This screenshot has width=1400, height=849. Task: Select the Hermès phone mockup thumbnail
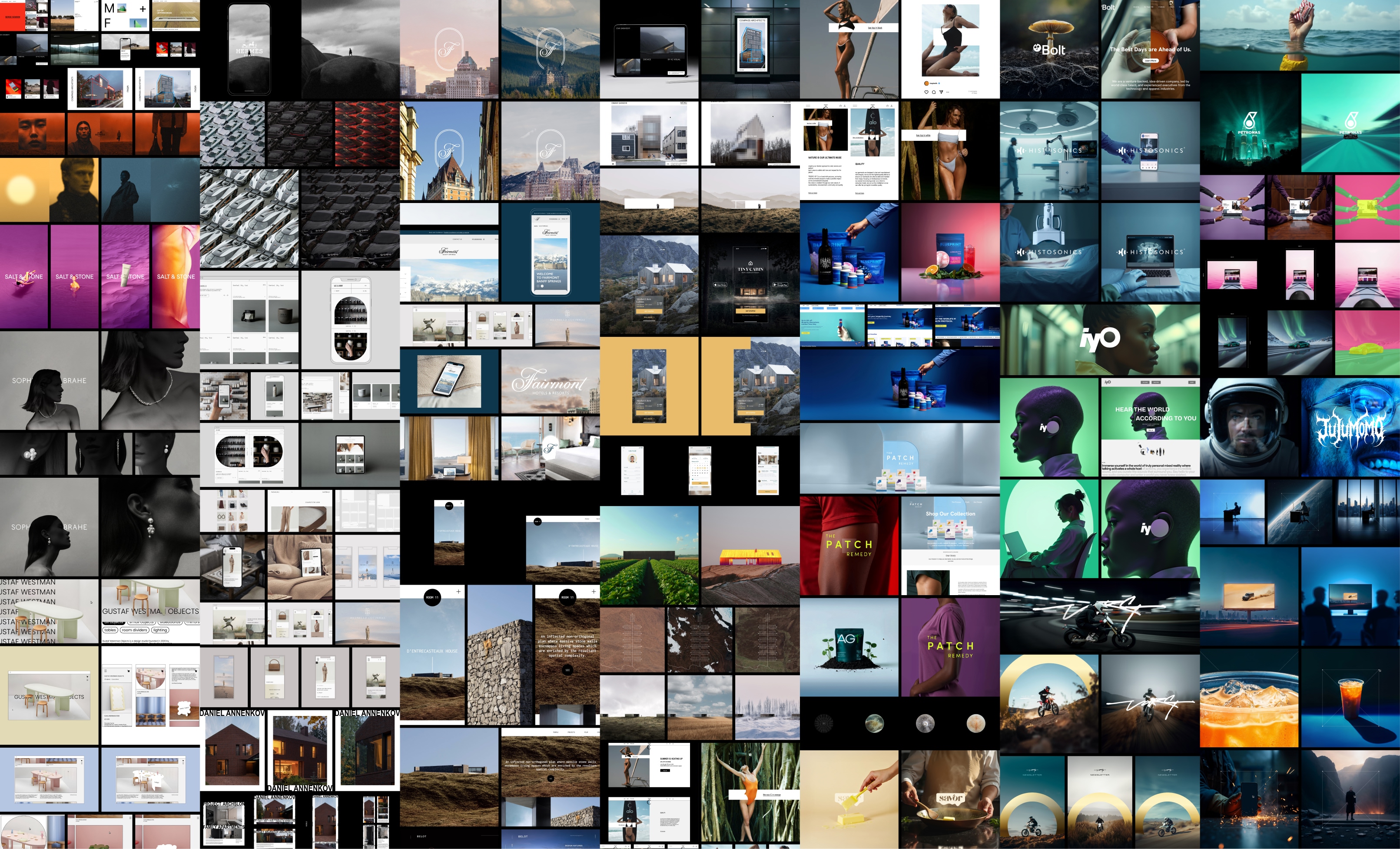click(249, 50)
